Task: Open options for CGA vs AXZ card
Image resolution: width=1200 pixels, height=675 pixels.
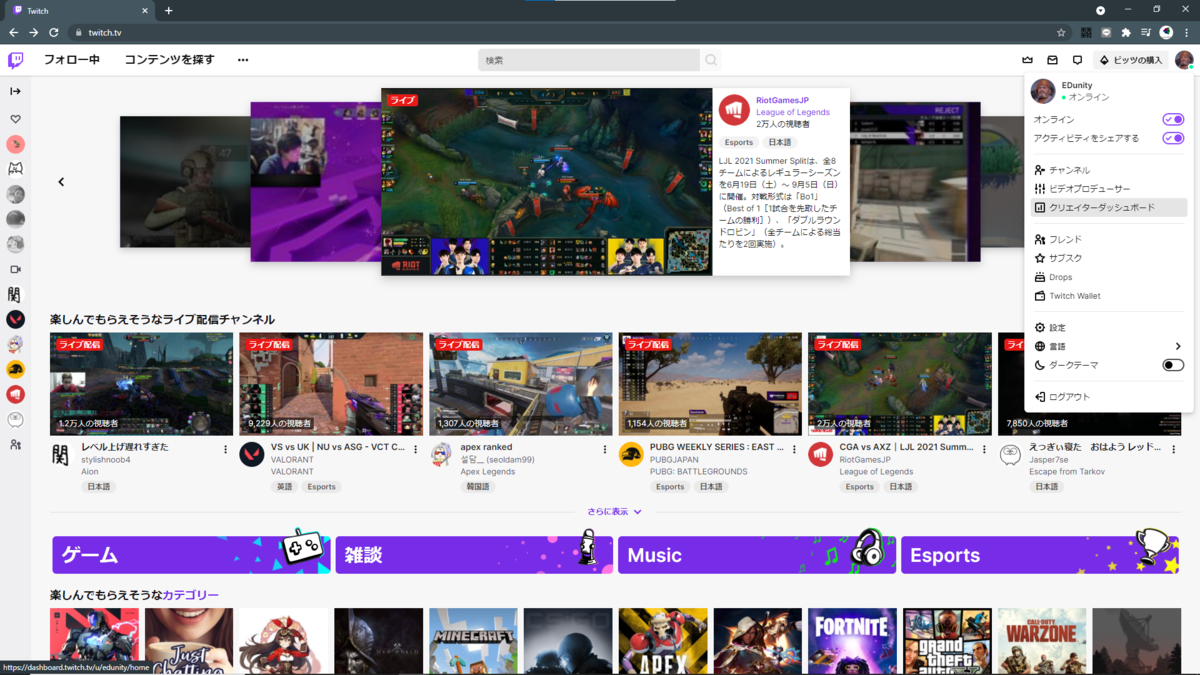Action: coord(984,450)
